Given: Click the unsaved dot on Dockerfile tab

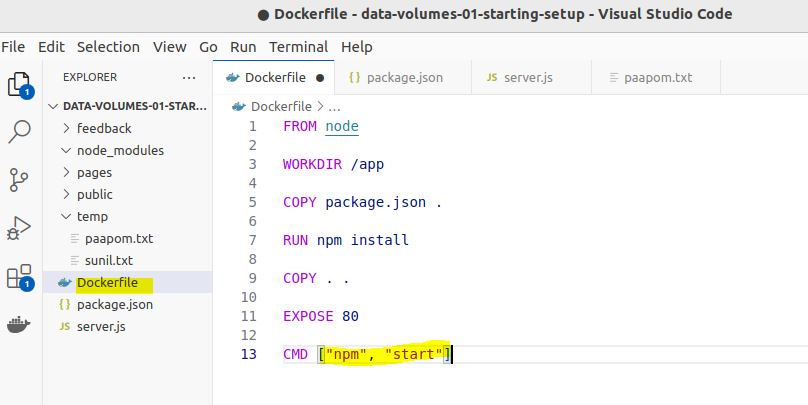Looking at the screenshot, I should 320,77.
